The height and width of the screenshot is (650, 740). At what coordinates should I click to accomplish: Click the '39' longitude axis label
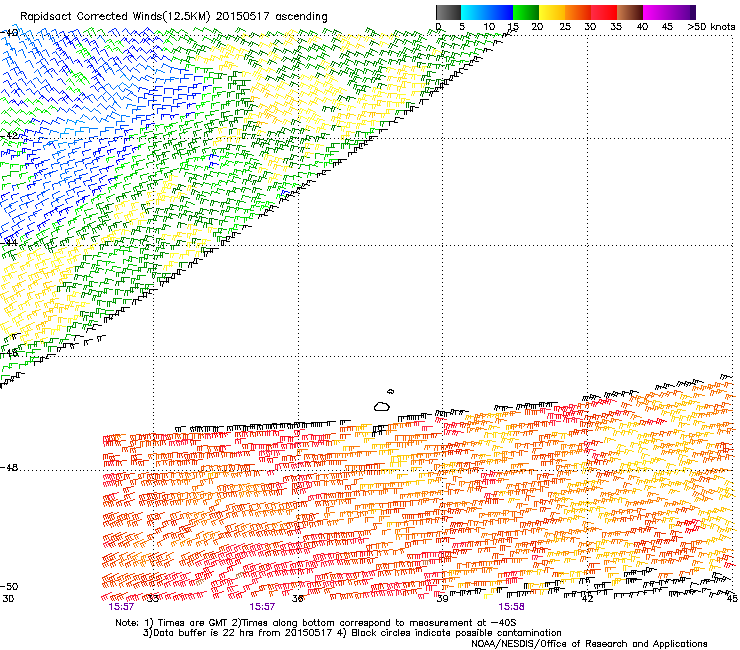pos(442,599)
